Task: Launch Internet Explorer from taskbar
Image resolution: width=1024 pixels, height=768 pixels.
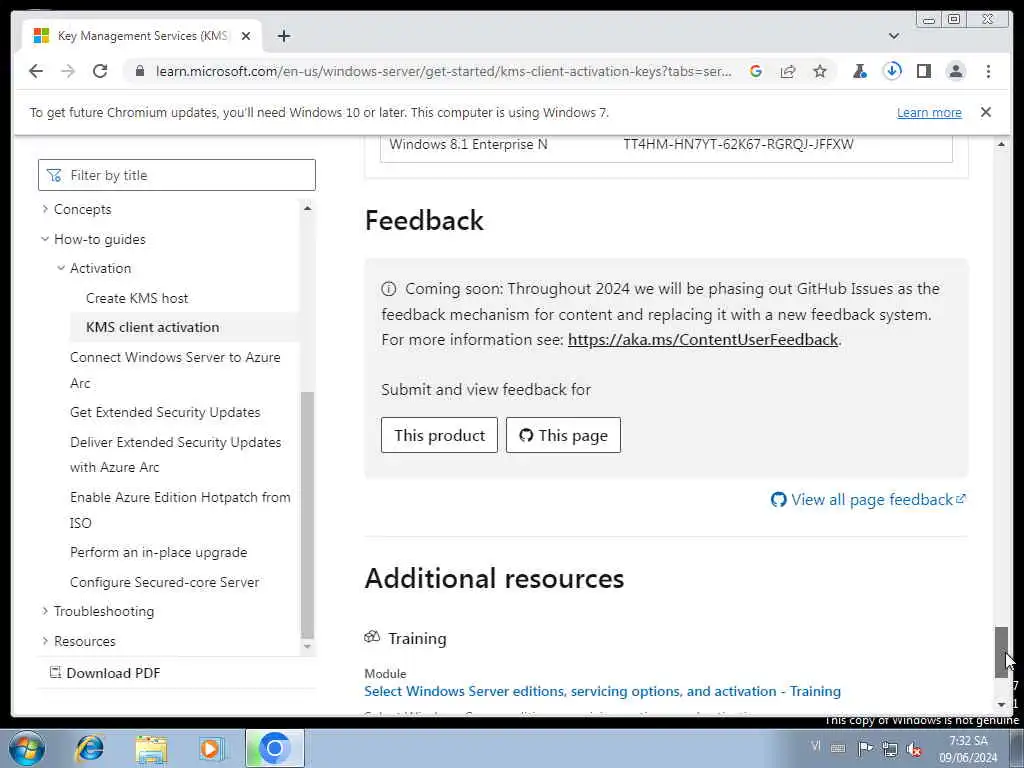Action: [89, 748]
